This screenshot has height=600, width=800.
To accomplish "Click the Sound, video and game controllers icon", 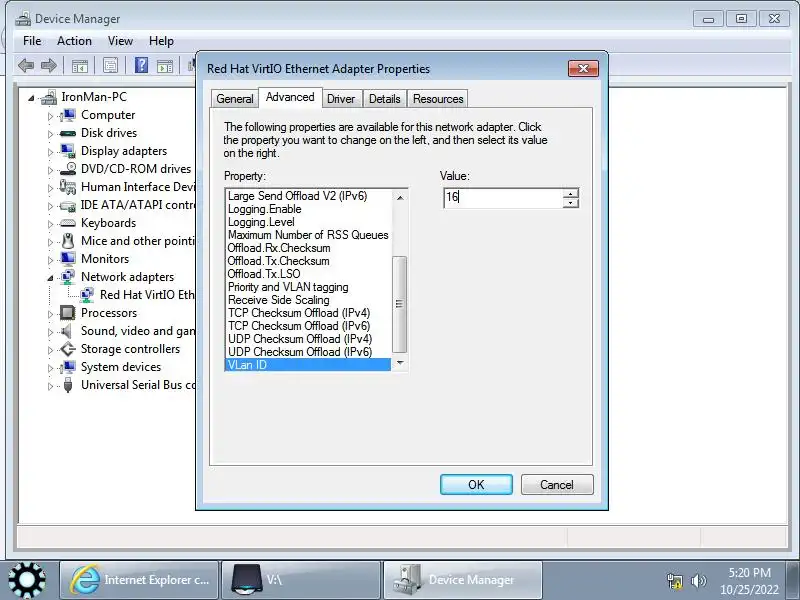I will (x=67, y=331).
